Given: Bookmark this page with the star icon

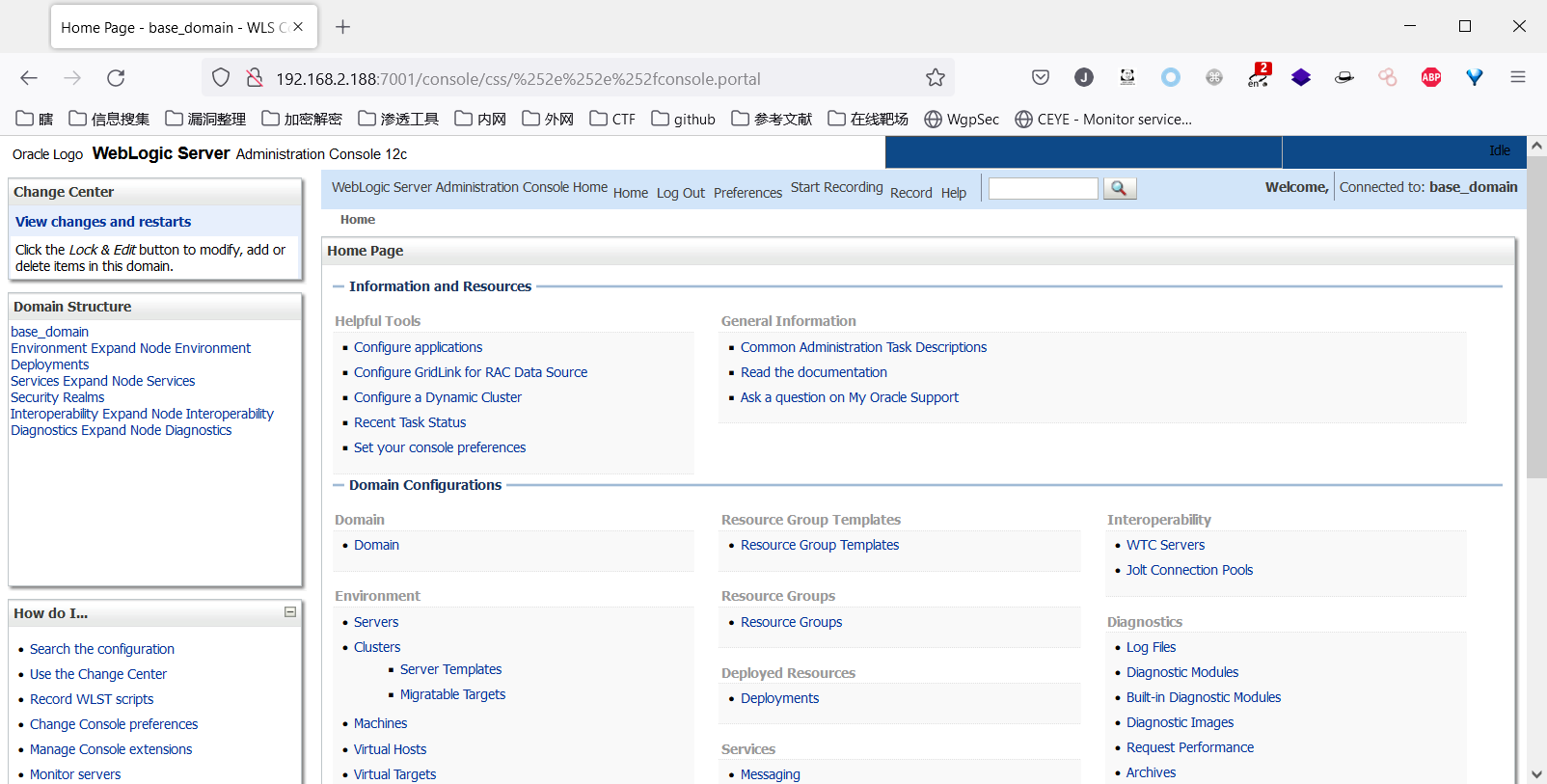Looking at the screenshot, I should tap(935, 78).
